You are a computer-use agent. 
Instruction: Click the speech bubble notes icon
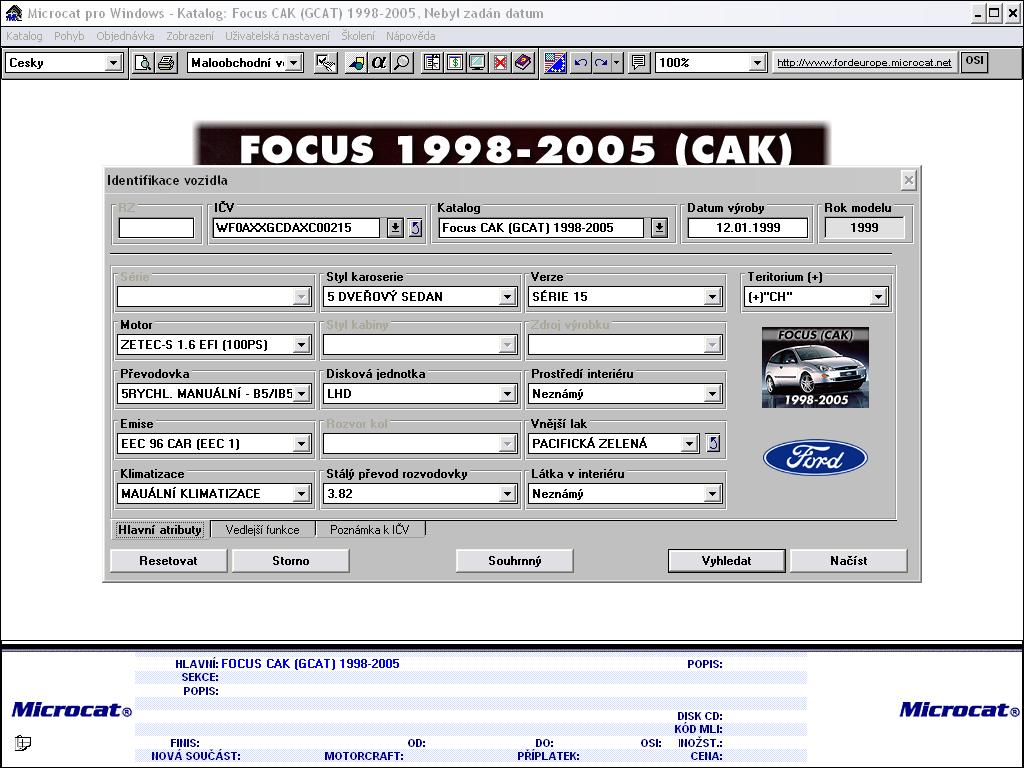[x=639, y=63]
